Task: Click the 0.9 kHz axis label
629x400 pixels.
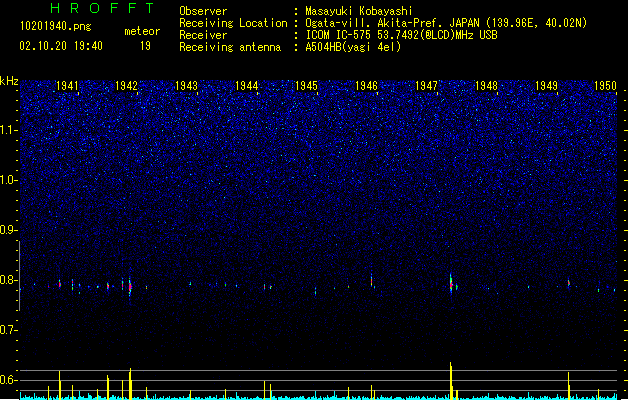Action: 8,230
